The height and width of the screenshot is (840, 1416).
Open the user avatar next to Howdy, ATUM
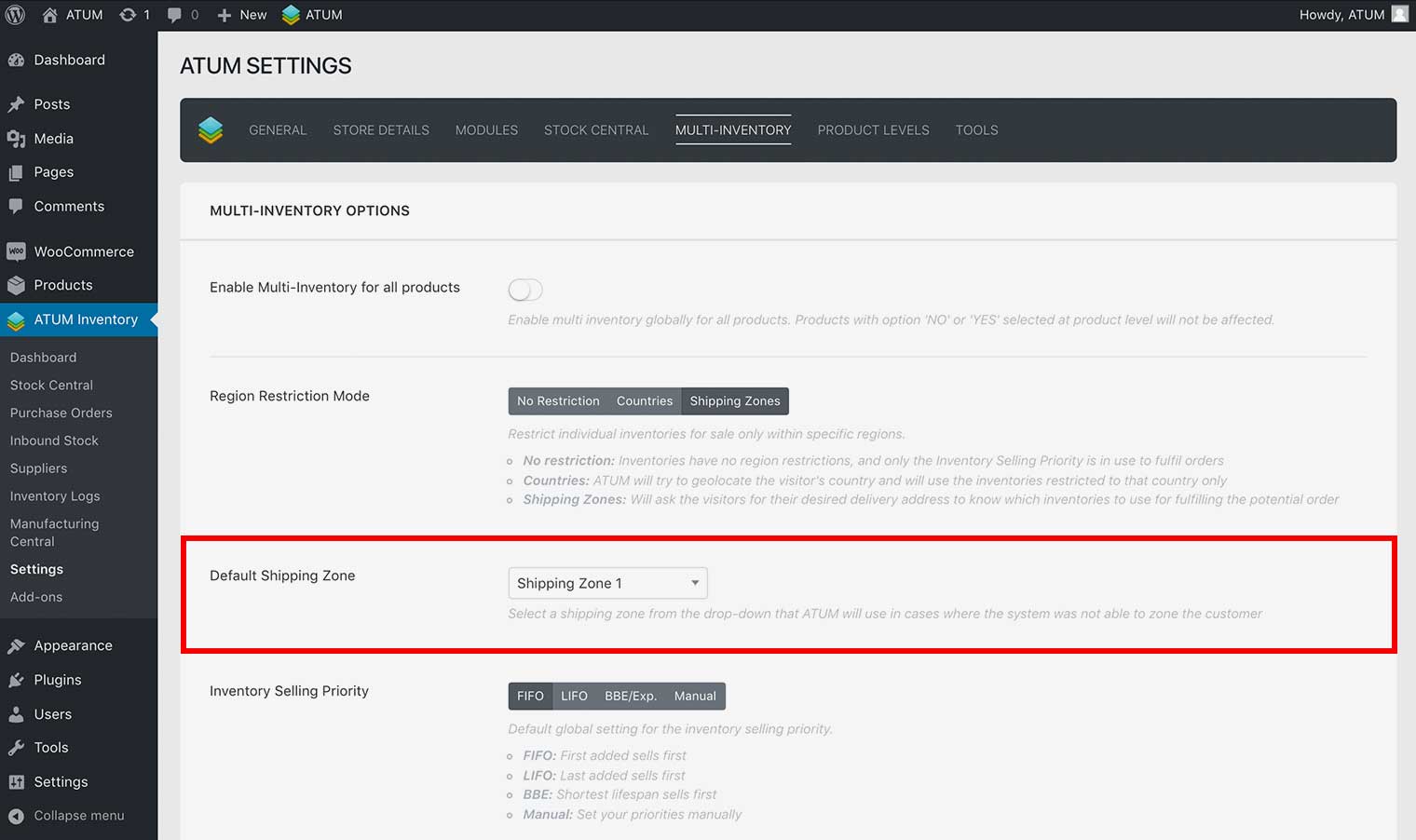point(1399,14)
